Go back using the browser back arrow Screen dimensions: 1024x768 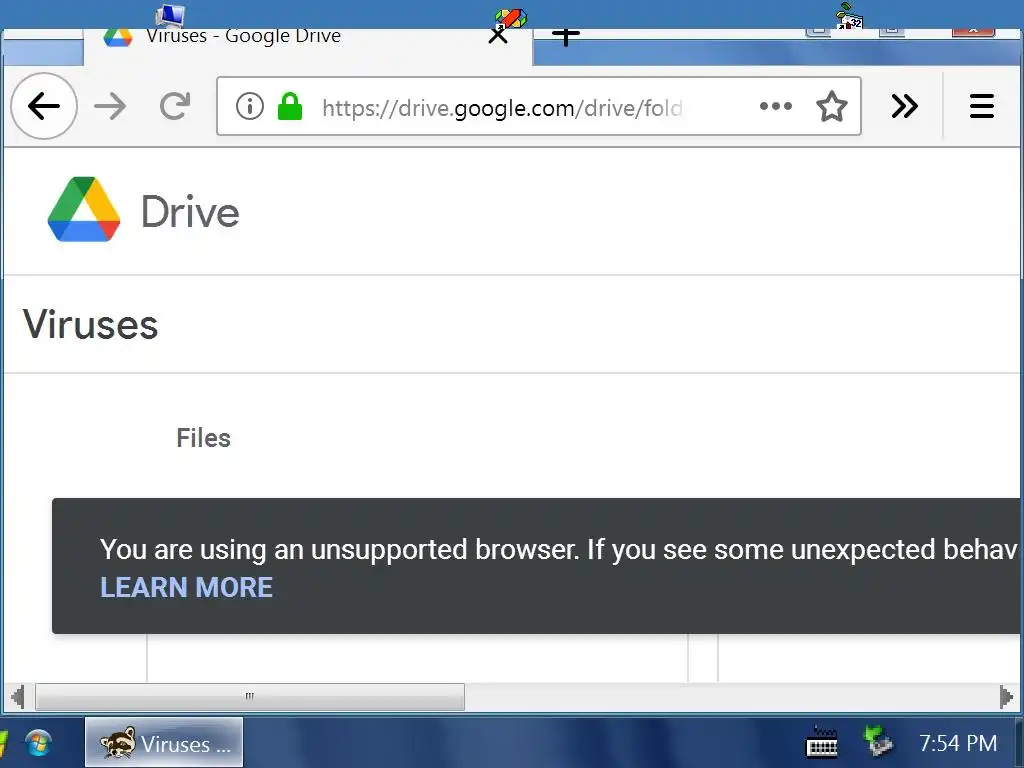44,106
